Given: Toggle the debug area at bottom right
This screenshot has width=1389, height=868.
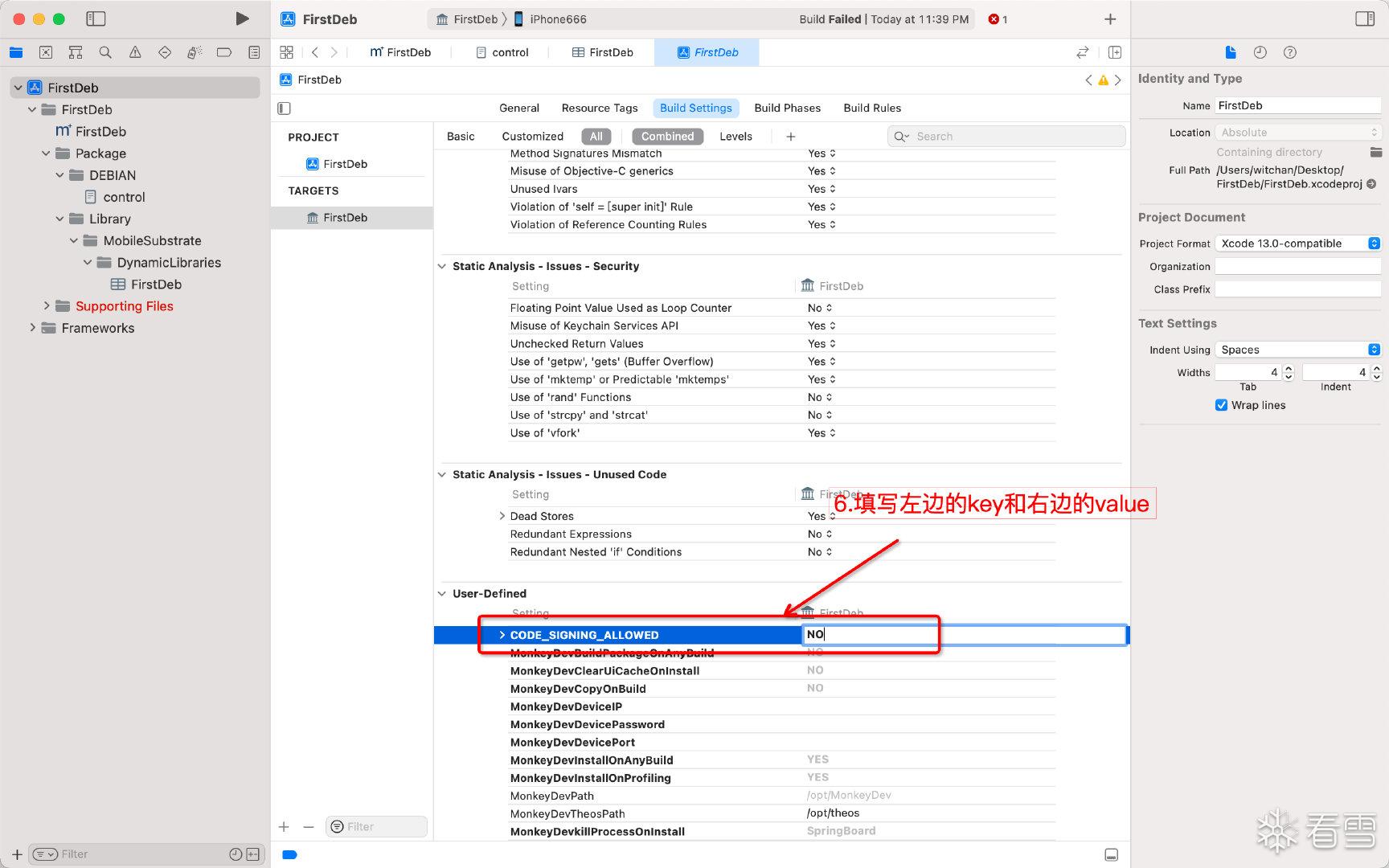Looking at the screenshot, I should coord(1111,854).
